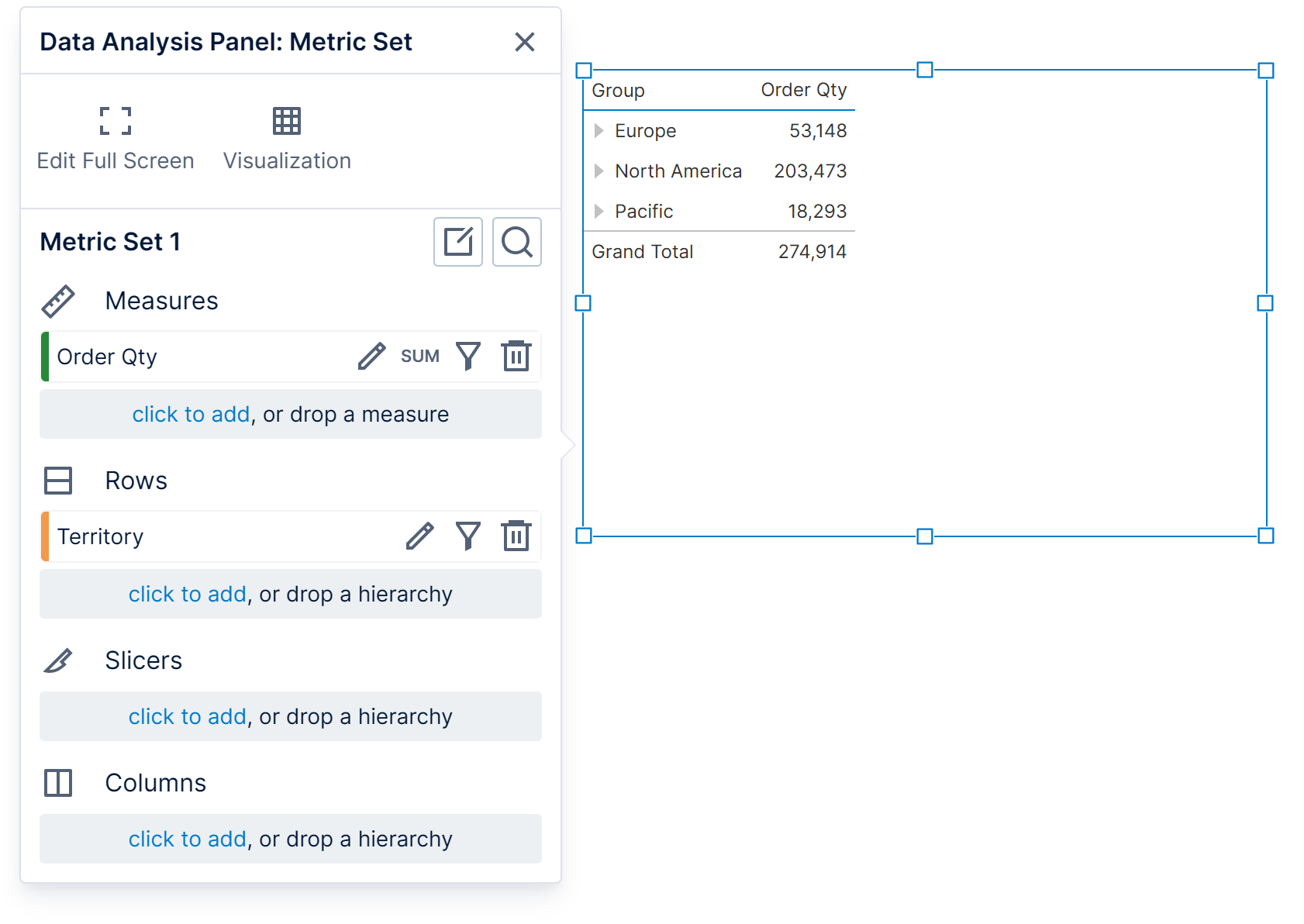The image size is (1304, 924).
Task: Close the Data Analysis Panel
Action: [x=525, y=42]
